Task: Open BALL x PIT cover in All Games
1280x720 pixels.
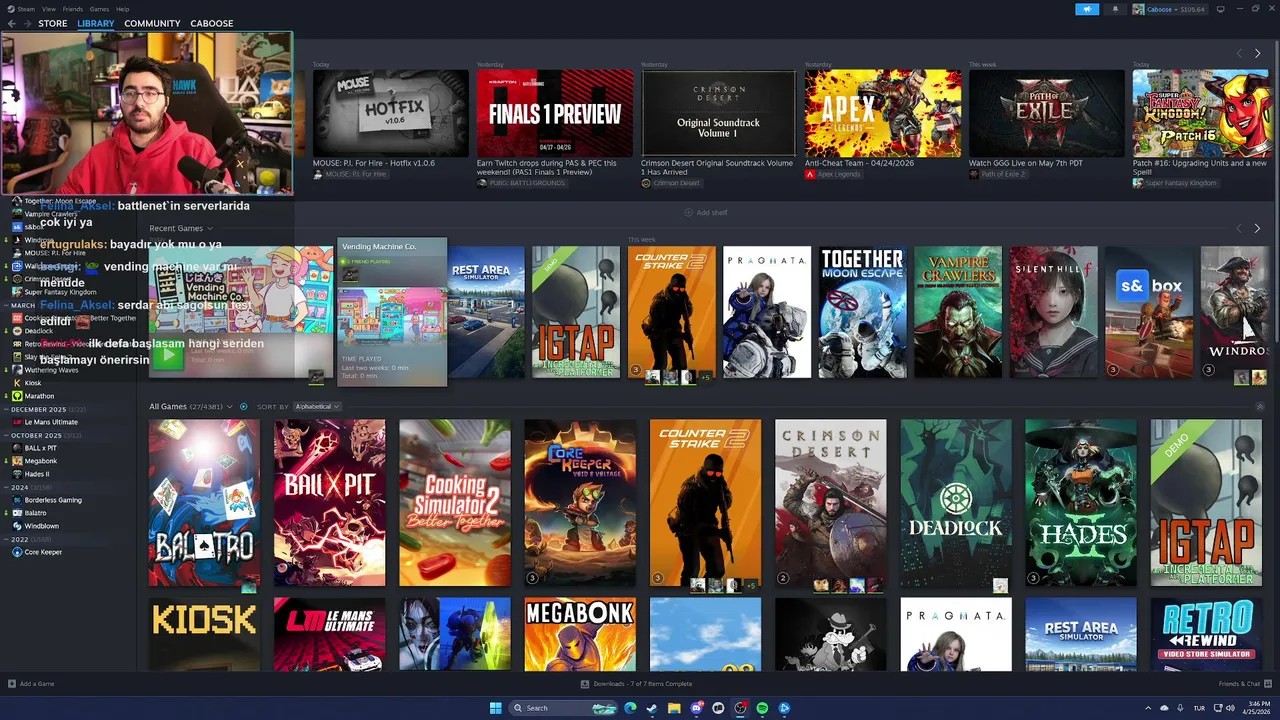Action: pyautogui.click(x=330, y=503)
